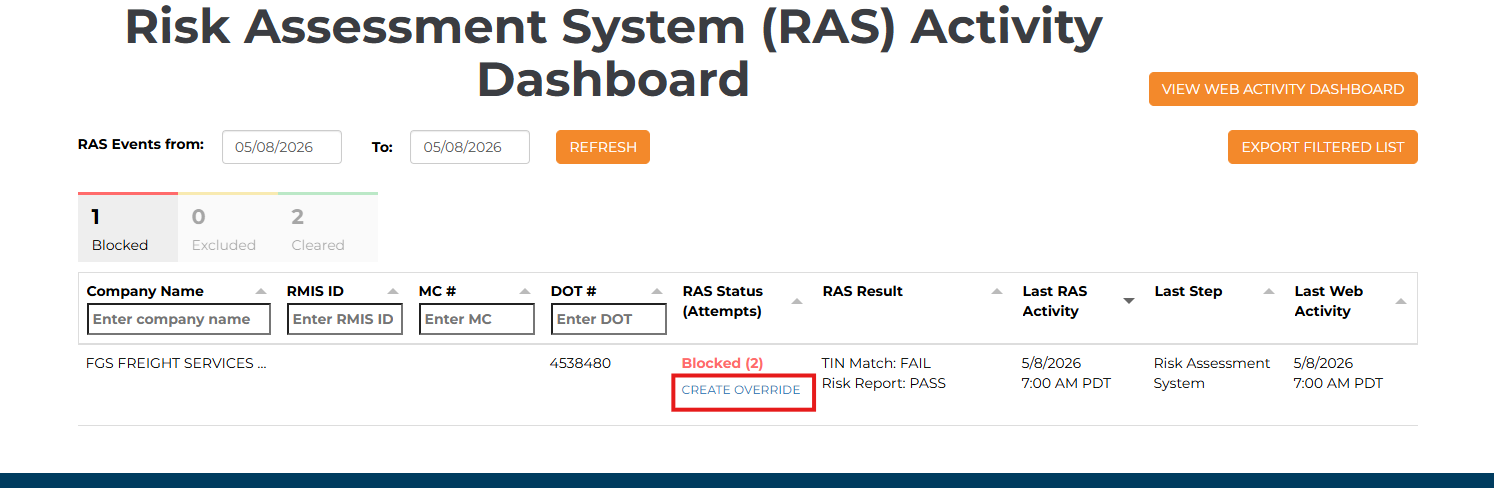1494x488 pixels.
Task: Switch to the Excluded tab
Action: coord(228,229)
